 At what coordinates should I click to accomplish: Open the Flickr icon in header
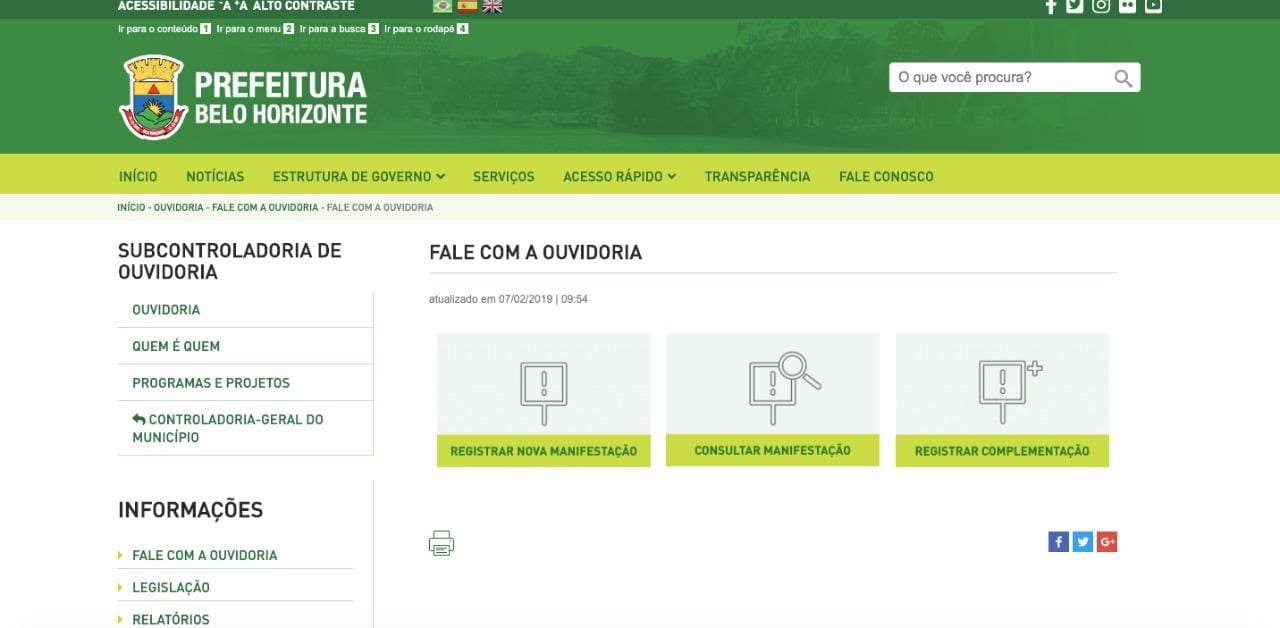pos(1127,6)
